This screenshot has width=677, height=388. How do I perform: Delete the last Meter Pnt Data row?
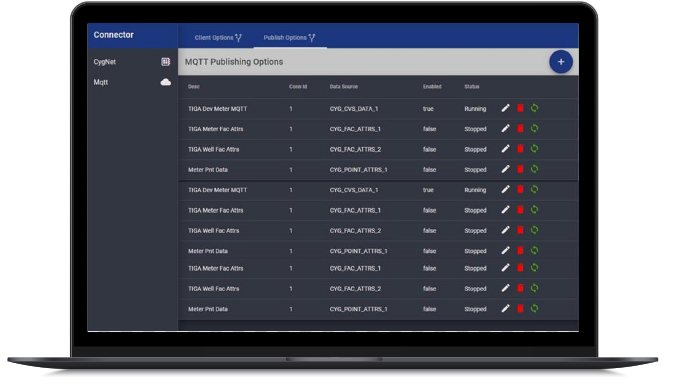pos(520,309)
